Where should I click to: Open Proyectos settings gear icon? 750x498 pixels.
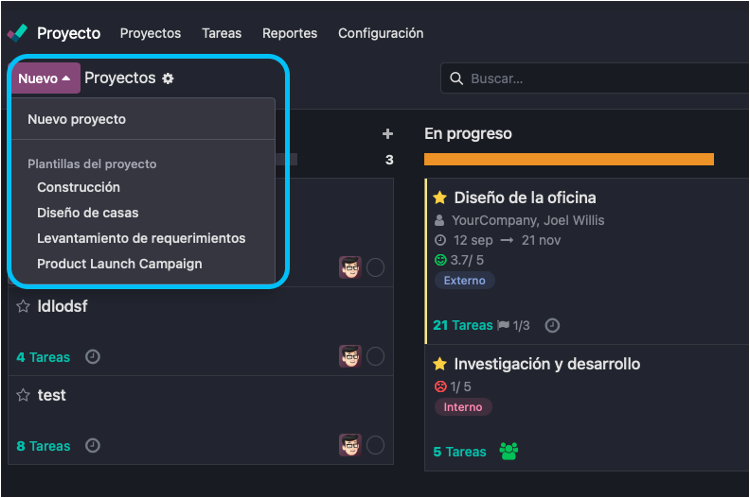tap(168, 78)
